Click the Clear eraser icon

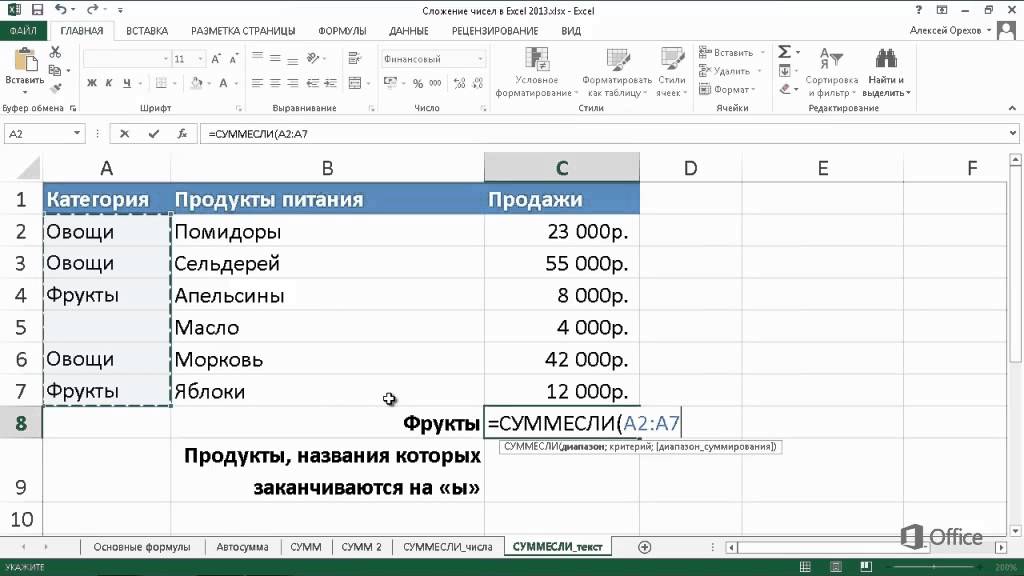coord(785,89)
